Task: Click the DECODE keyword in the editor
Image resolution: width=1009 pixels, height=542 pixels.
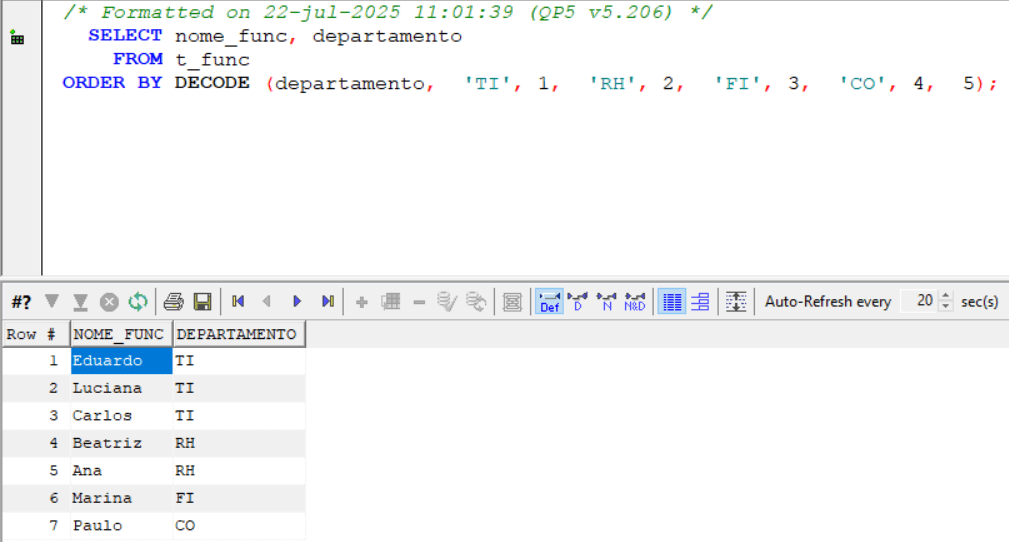Action: point(212,83)
